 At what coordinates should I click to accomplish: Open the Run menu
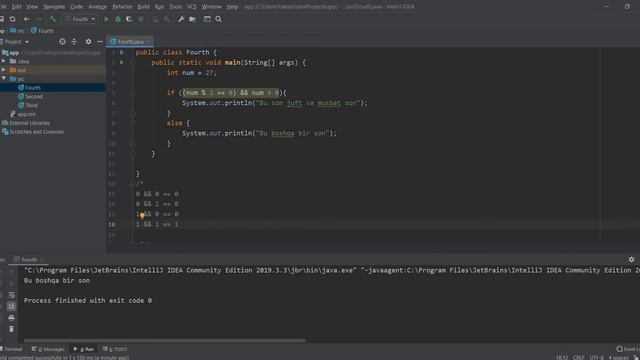(x=159, y=7)
